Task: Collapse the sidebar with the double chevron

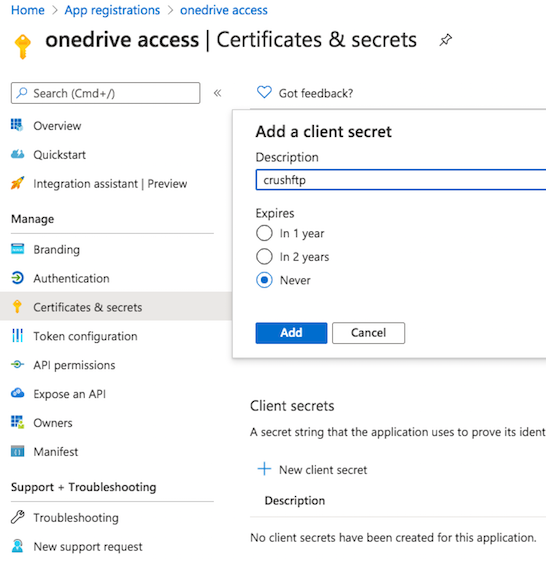Action: point(217,93)
